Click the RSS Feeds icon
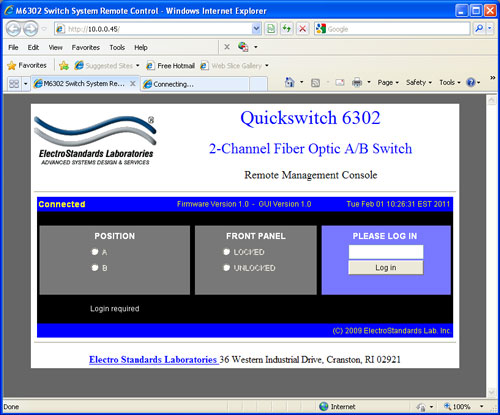This screenshot has height=415, width=500. click(315, 82)
